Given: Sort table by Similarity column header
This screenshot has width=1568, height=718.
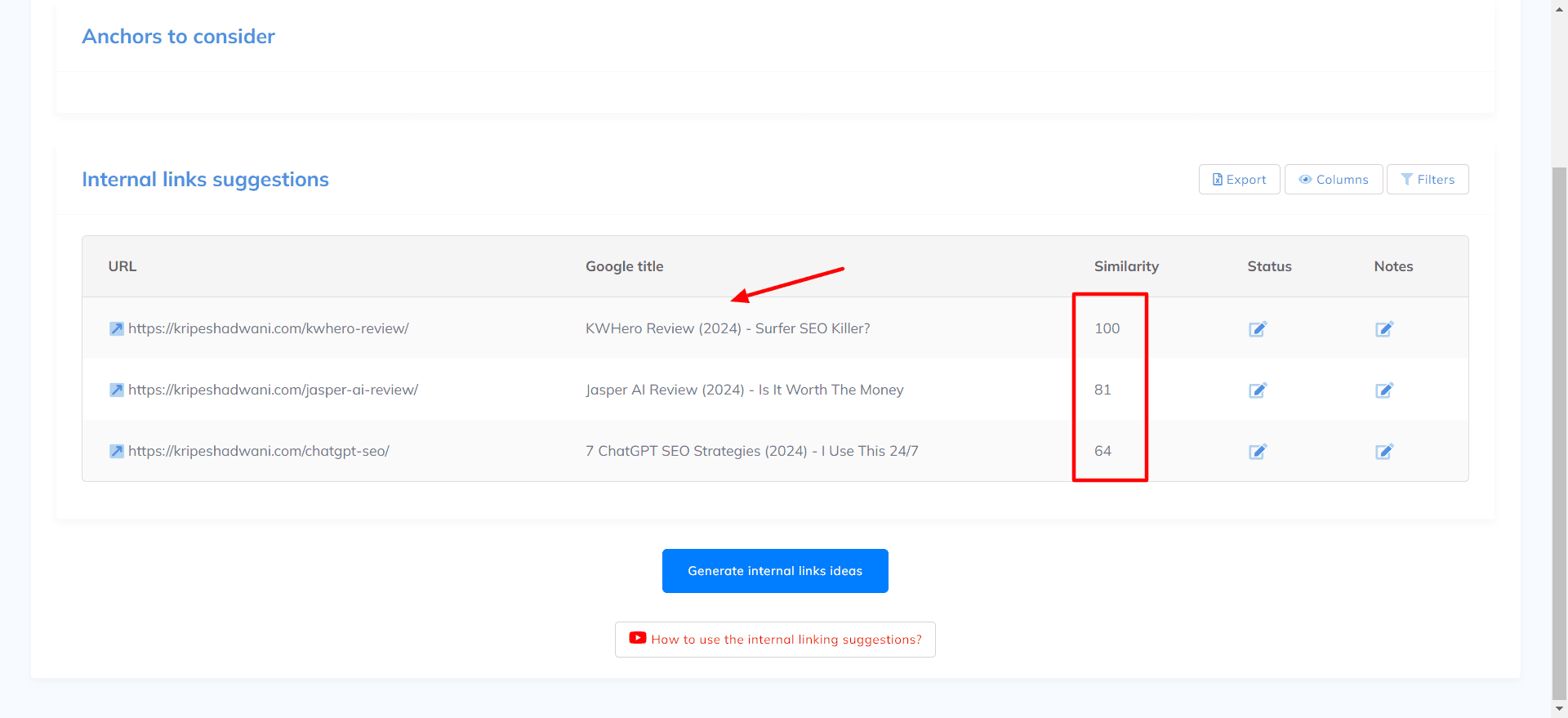Looking at the screenshot, I should pos(1126,266).
